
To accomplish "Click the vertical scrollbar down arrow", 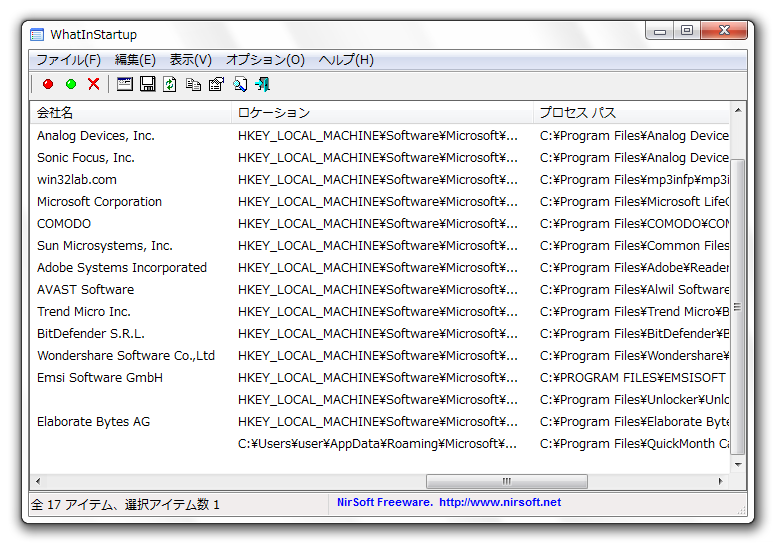I will 738,465.
